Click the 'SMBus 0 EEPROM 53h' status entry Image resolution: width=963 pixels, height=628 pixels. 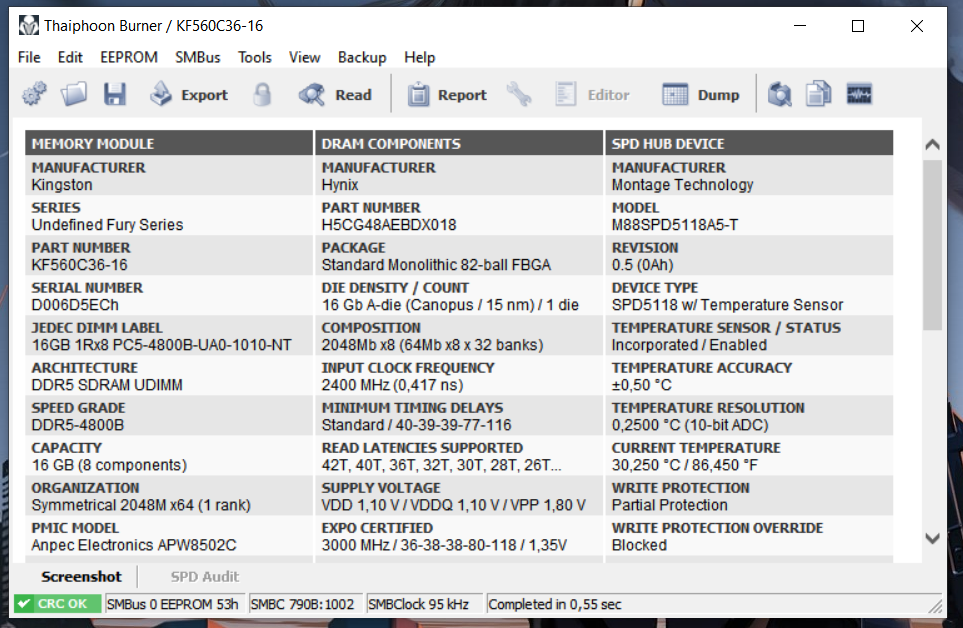(173, 604)
